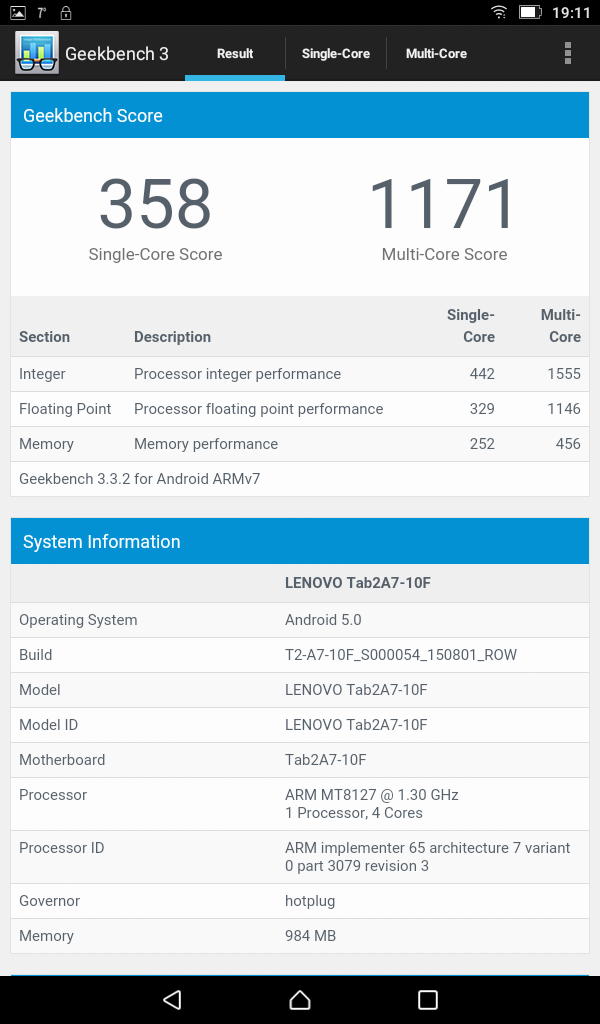Screen dimensions: 600x1024
Task: Switch to the Single-Core tab
Action: 336,54
